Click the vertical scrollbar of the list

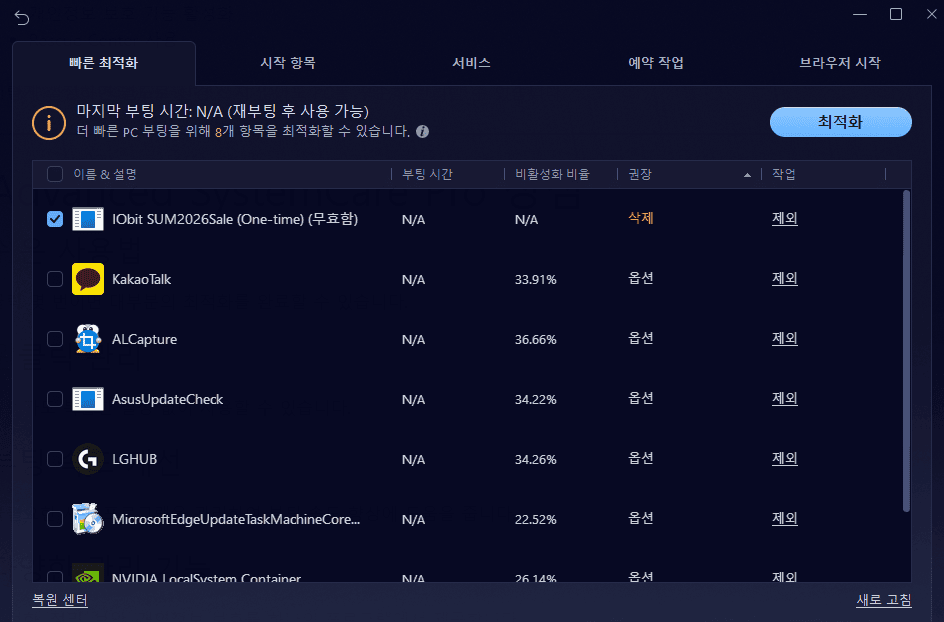point(906,351)
